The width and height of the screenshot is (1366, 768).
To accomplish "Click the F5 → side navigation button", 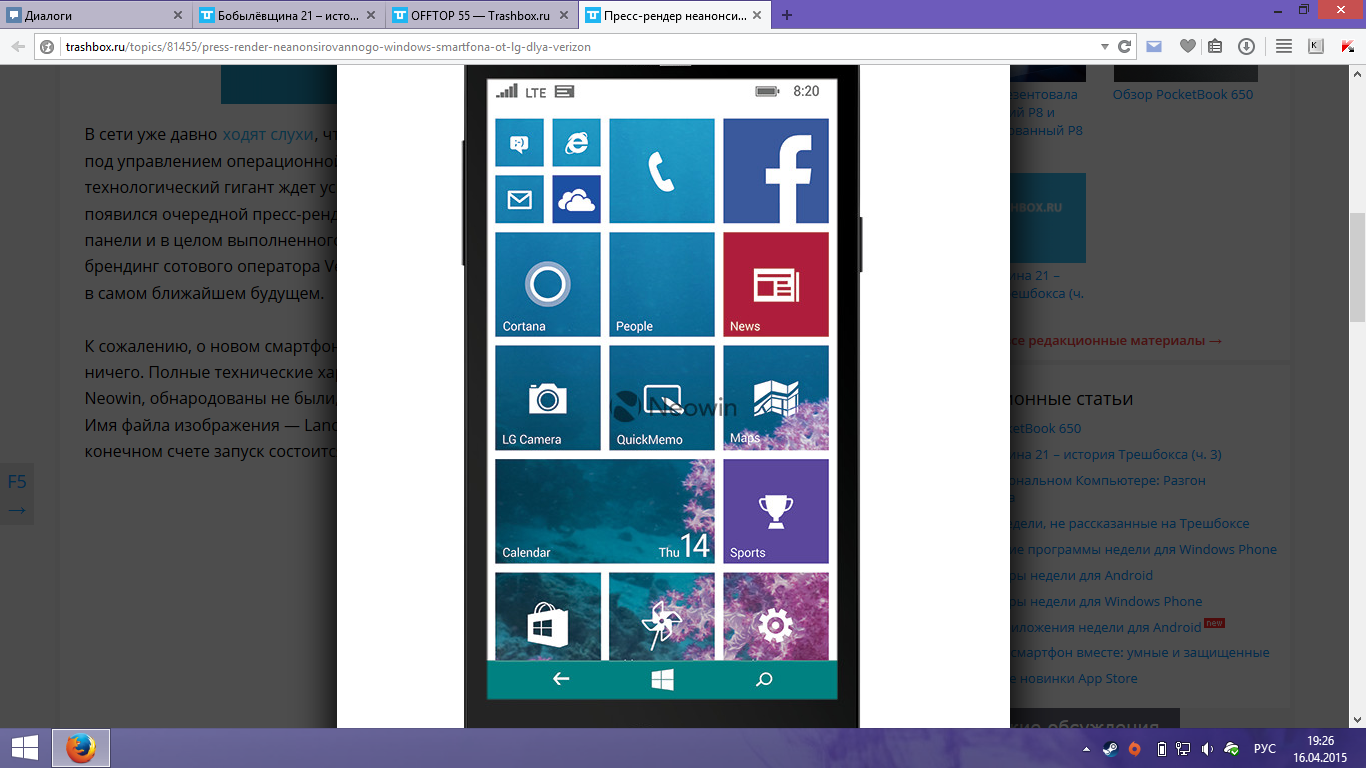I will [17, 496].
